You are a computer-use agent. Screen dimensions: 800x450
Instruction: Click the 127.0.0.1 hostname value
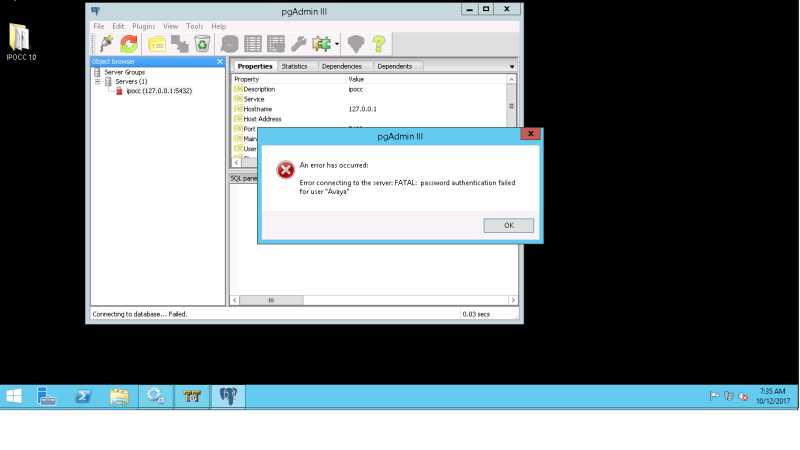[362, 109]
